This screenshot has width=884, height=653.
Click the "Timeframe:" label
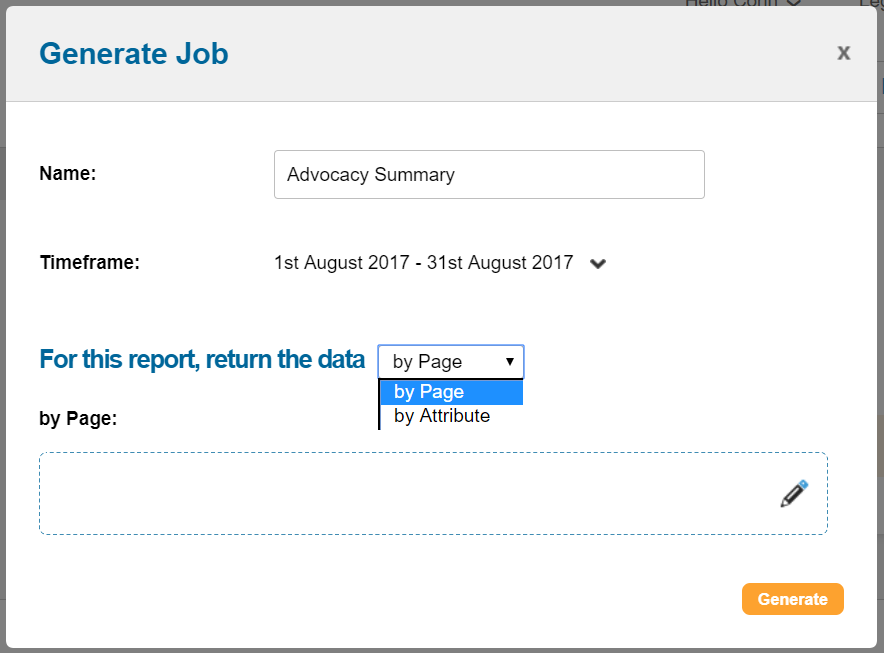(89, 263)
